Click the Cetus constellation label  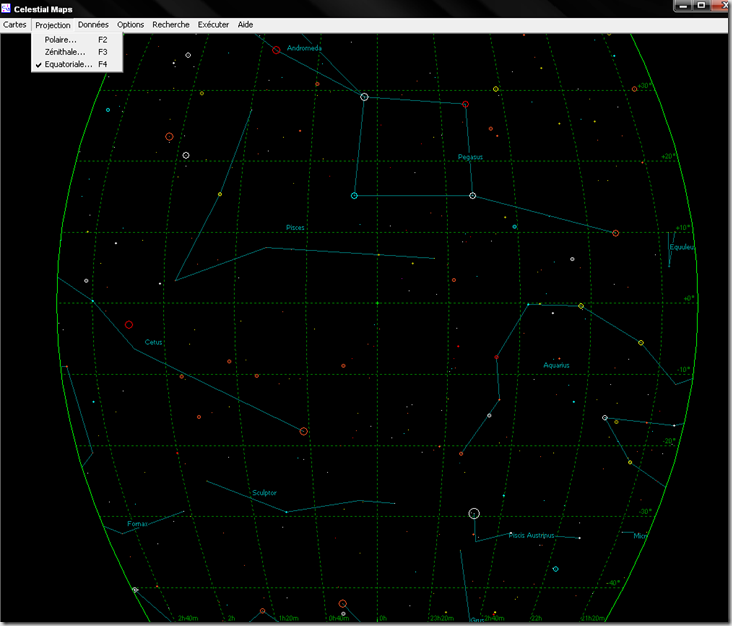[x=153, y=342]
